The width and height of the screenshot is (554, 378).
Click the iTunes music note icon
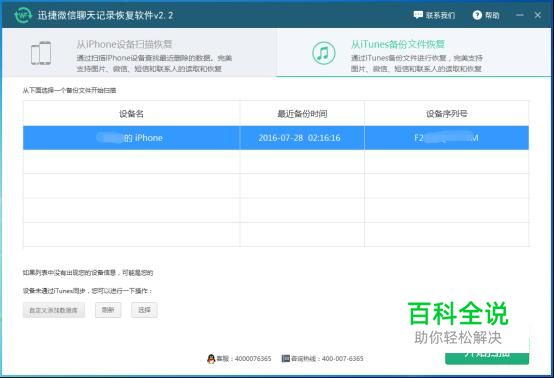(x=323, y=53)
